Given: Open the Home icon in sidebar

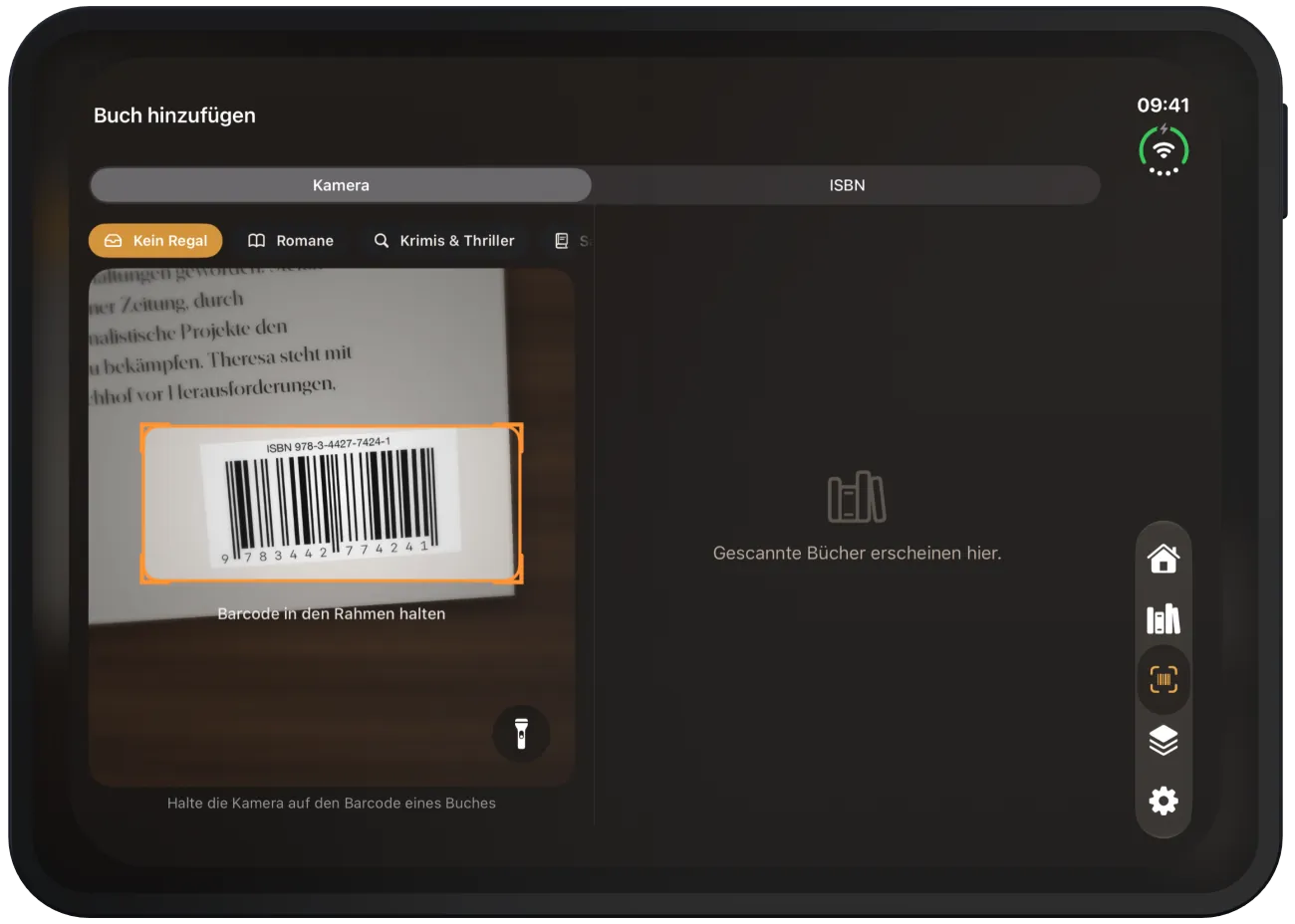Looking at the screenshot, I should (1164, 559).
